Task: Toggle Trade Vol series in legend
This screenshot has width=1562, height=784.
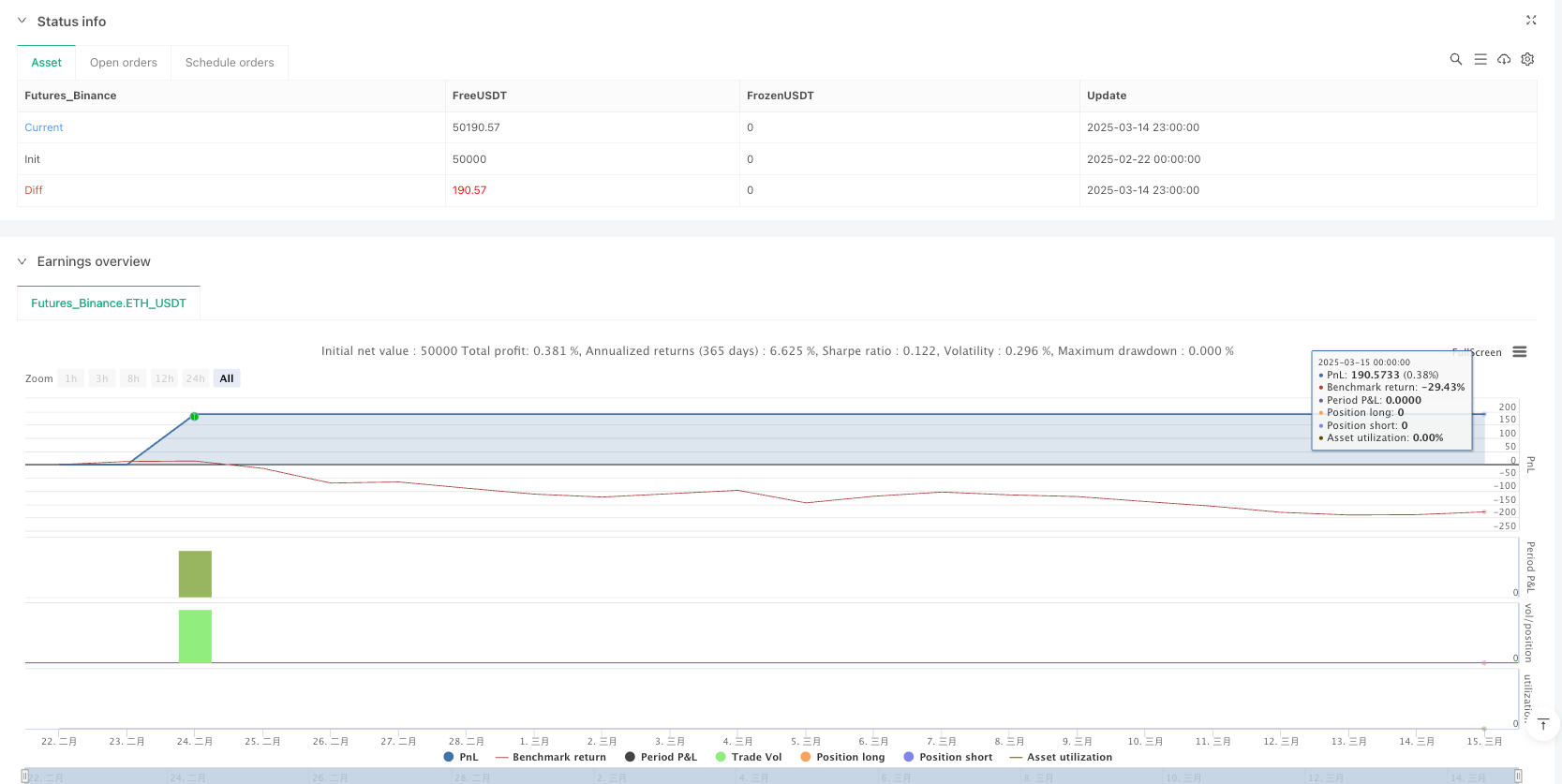Action: tap(748, 757)
